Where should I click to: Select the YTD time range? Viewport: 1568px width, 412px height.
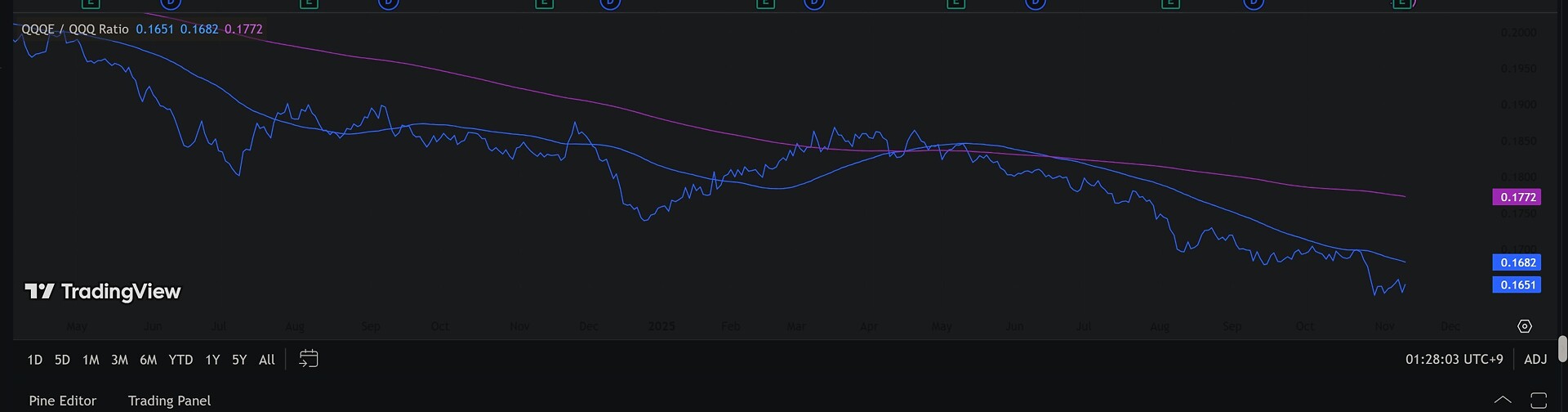pyautogui.click(x=180, y=360)
